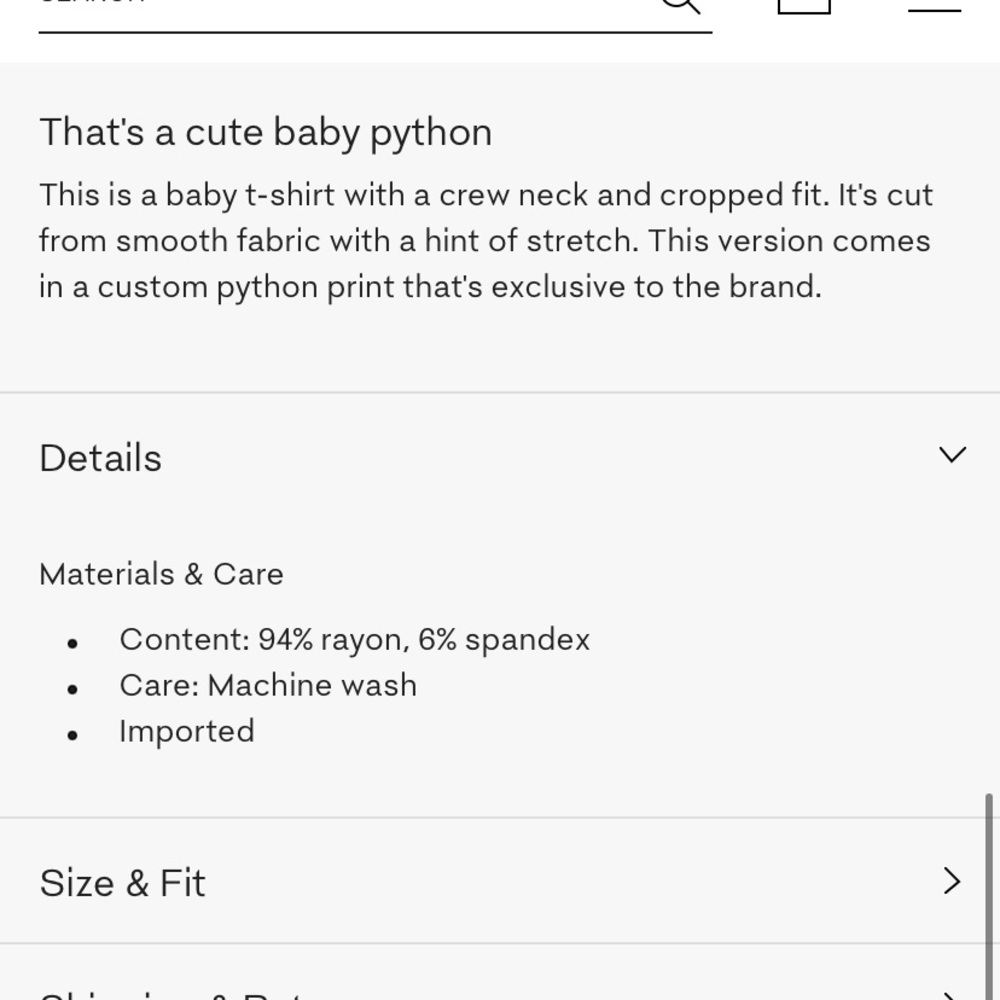Collapse the Details section chevron

(953, 456)
